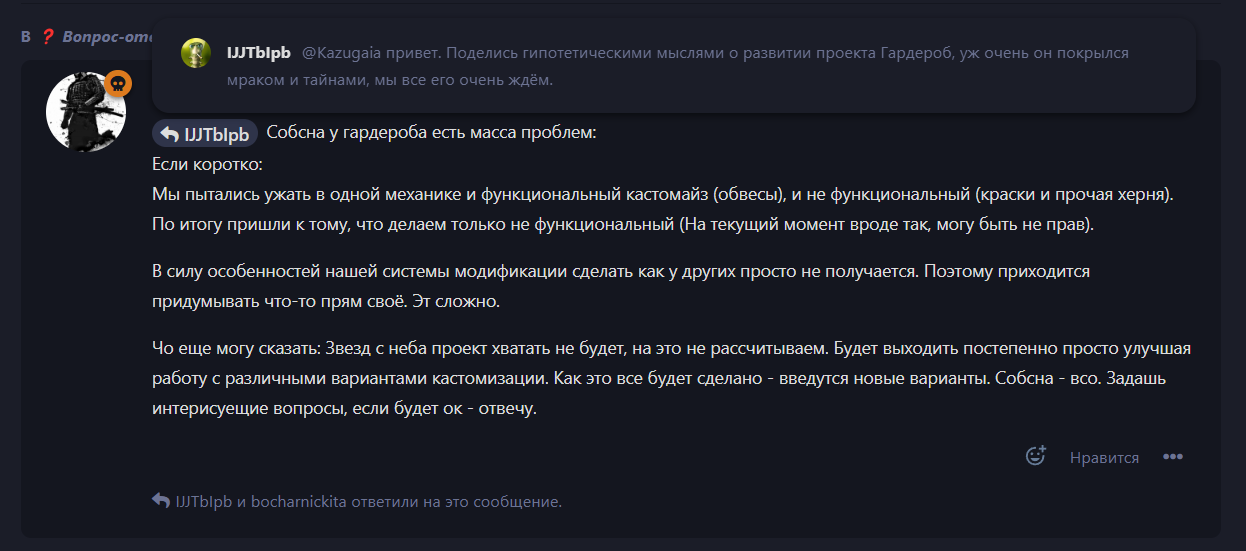
Task: Click the paragraph starting 'Если коротко'
Action: click(662, 194)
